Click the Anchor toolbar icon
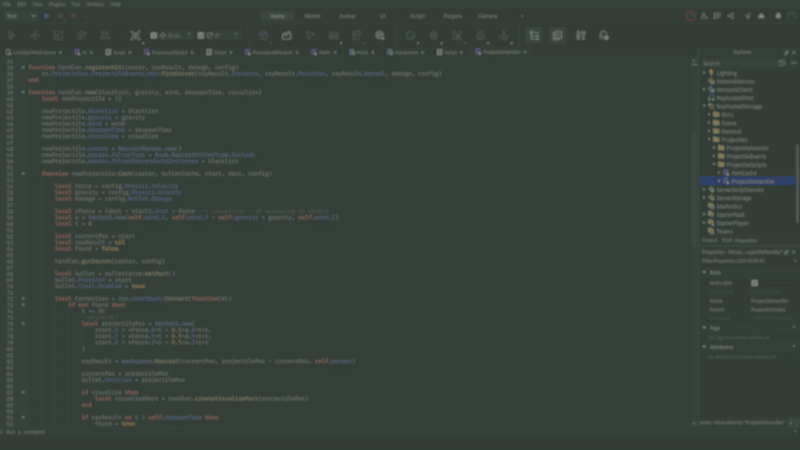 pos(504,36)
